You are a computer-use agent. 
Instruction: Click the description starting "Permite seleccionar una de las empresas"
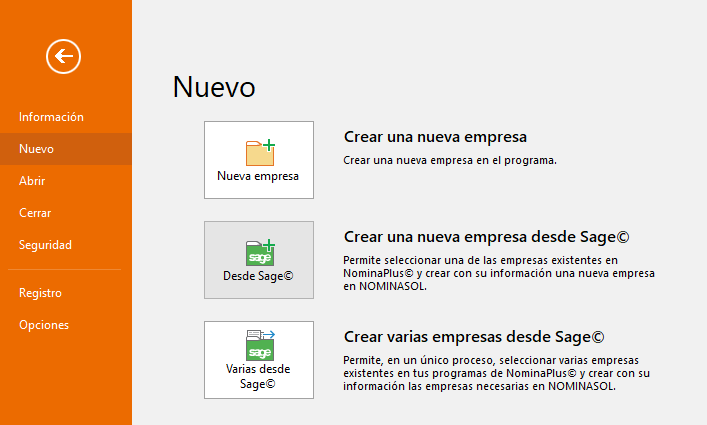click(x=499, y=273)
